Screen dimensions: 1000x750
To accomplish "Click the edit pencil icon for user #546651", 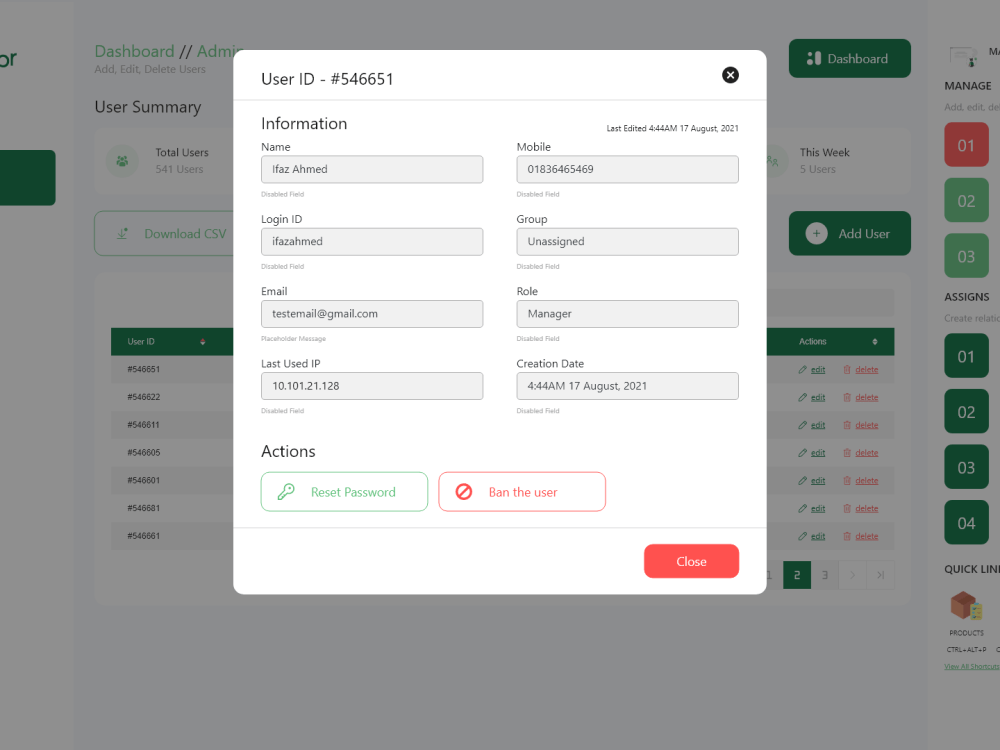I will click(x=801, y=369).
